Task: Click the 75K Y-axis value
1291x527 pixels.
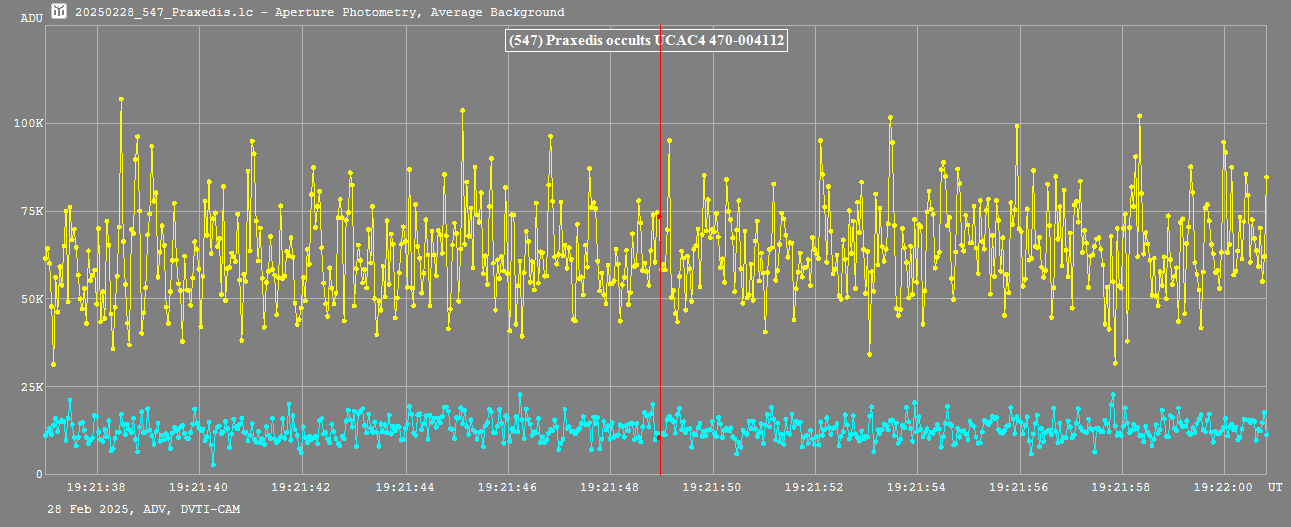Action: (x=31, y=212)
